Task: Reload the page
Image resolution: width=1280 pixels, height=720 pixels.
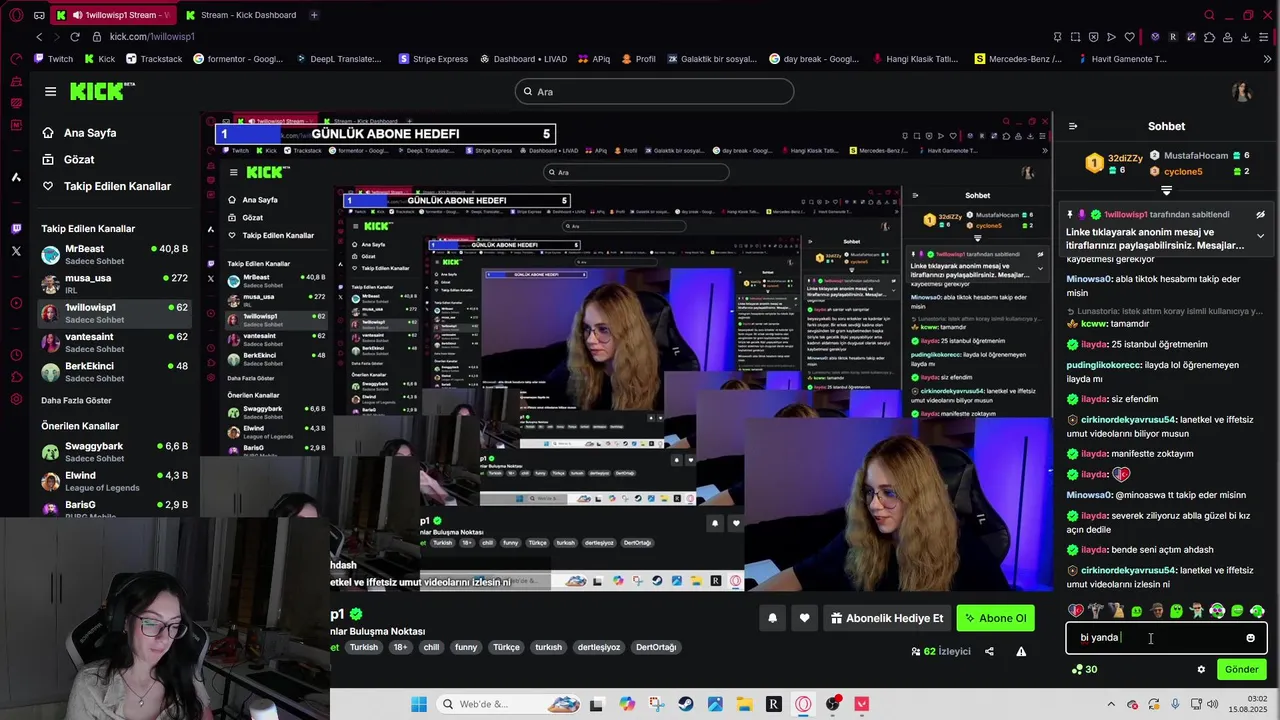Action: coord(74,37)
